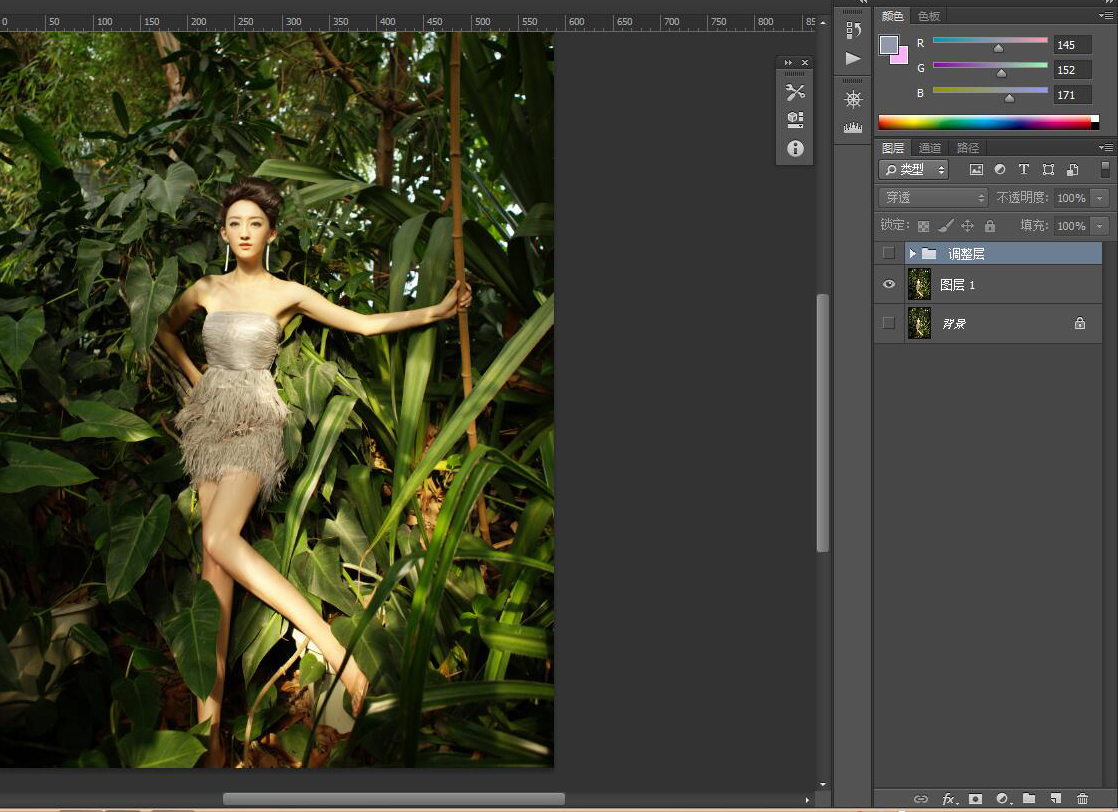Click the foreground color swatch
The image size is (1118, 812).
click(888, 45)
